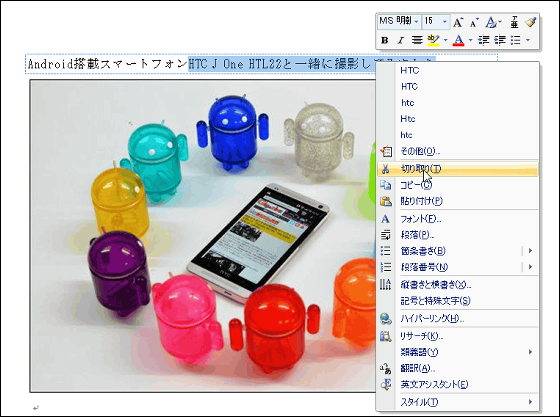Click the bullets list icon in mini toolbar

[515, 40]
